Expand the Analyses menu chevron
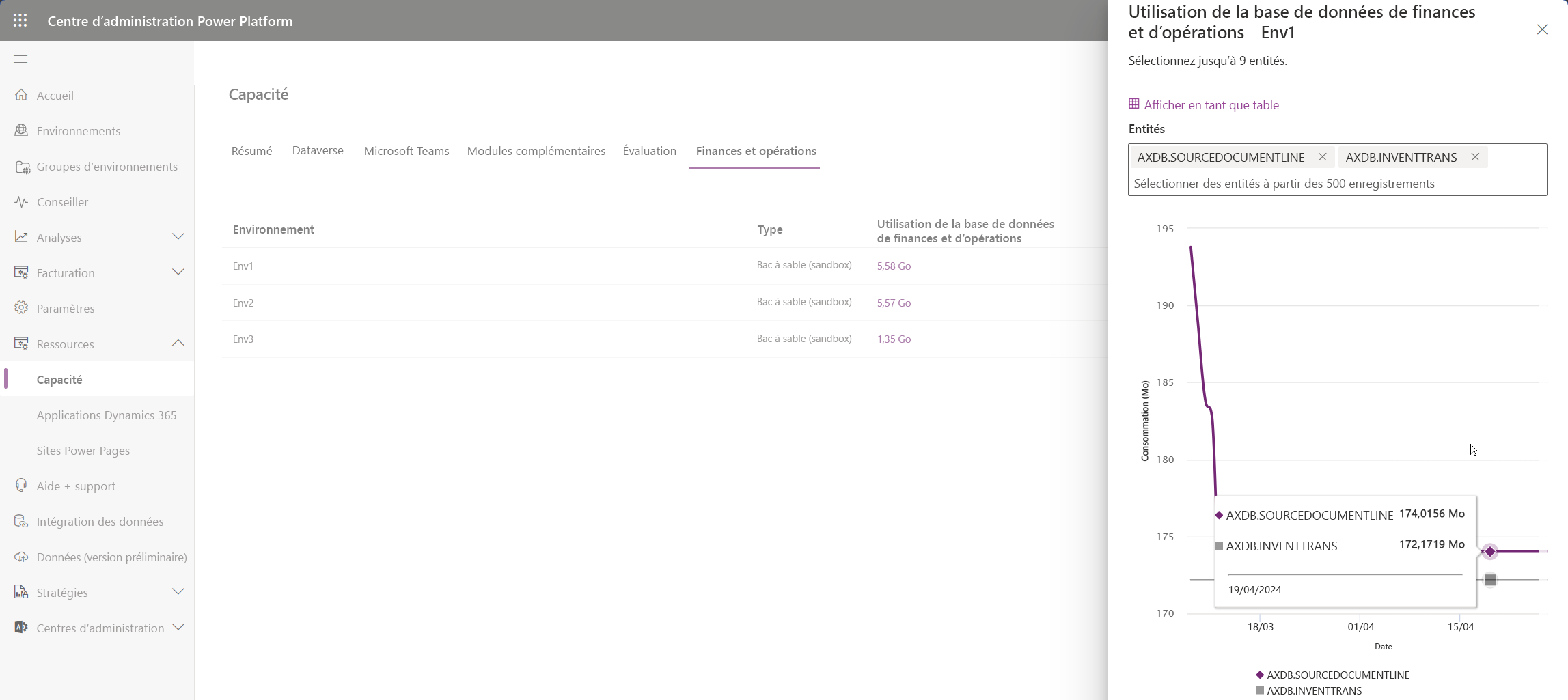The image size is (1568, 700). click(x=178, y=237)
